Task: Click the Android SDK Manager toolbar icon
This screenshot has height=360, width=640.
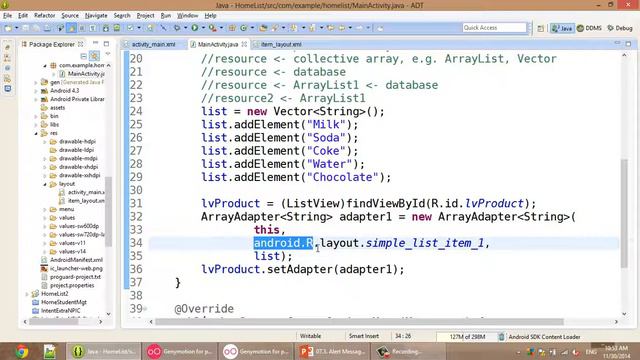Action: (x=106, y=28)
